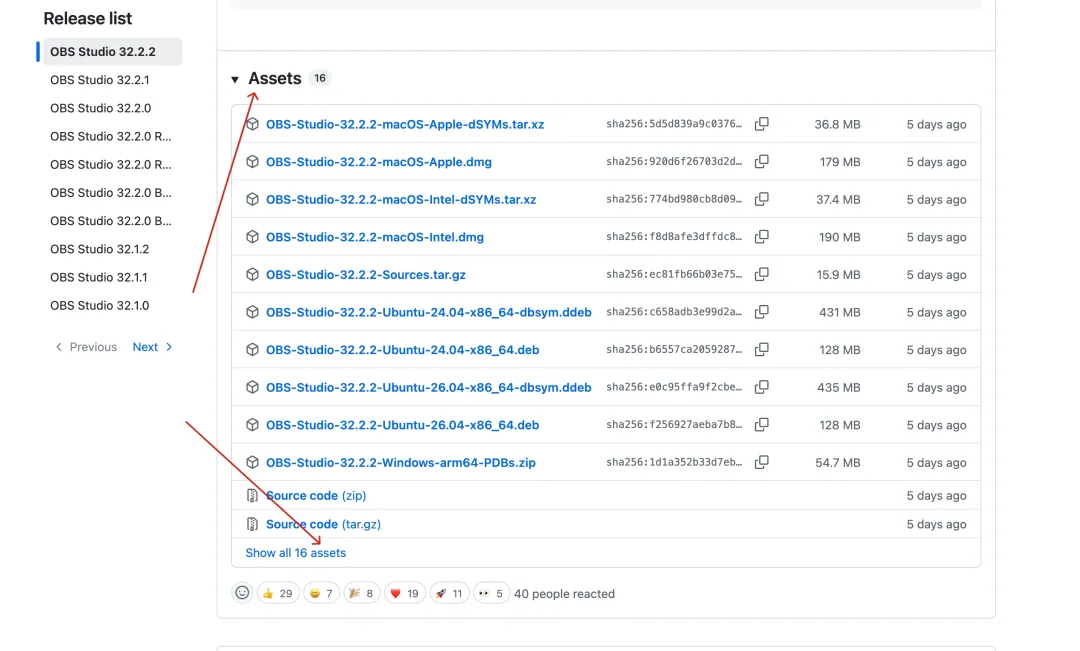Toggle thumbs up reaction with 29
This screenshot has width=1080, height=651.
[x=278, y=593]
